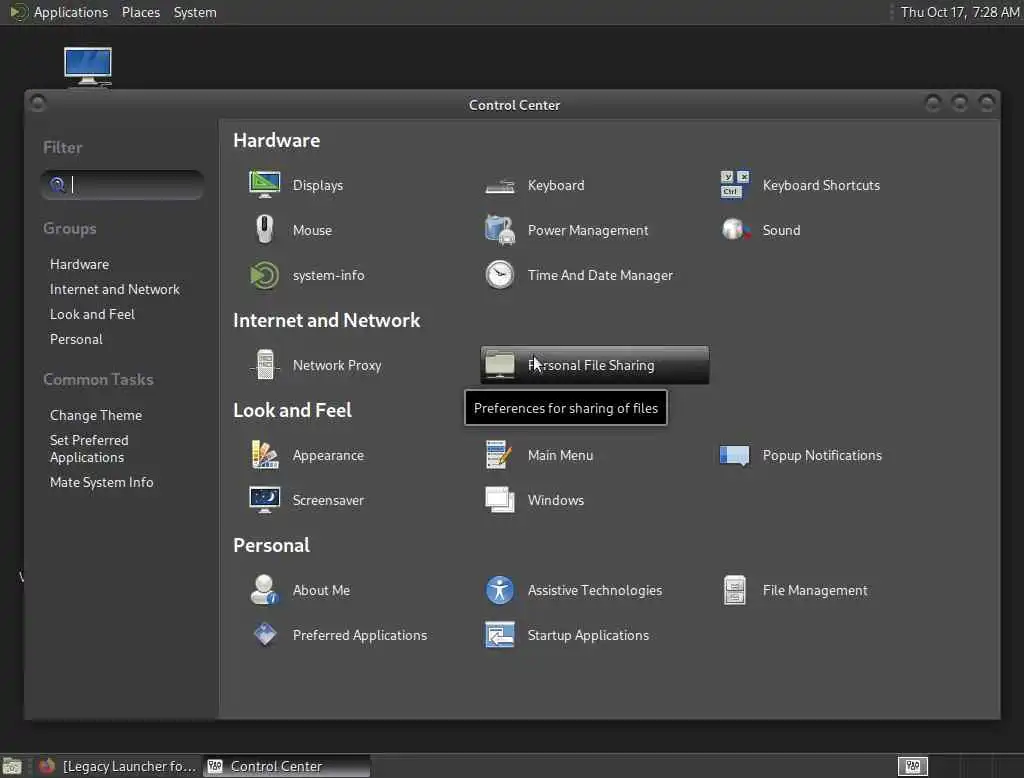This screenshot has height=778, width=1024.
Task: Click the Mate System Info common task
Action: tap(102, 482)
